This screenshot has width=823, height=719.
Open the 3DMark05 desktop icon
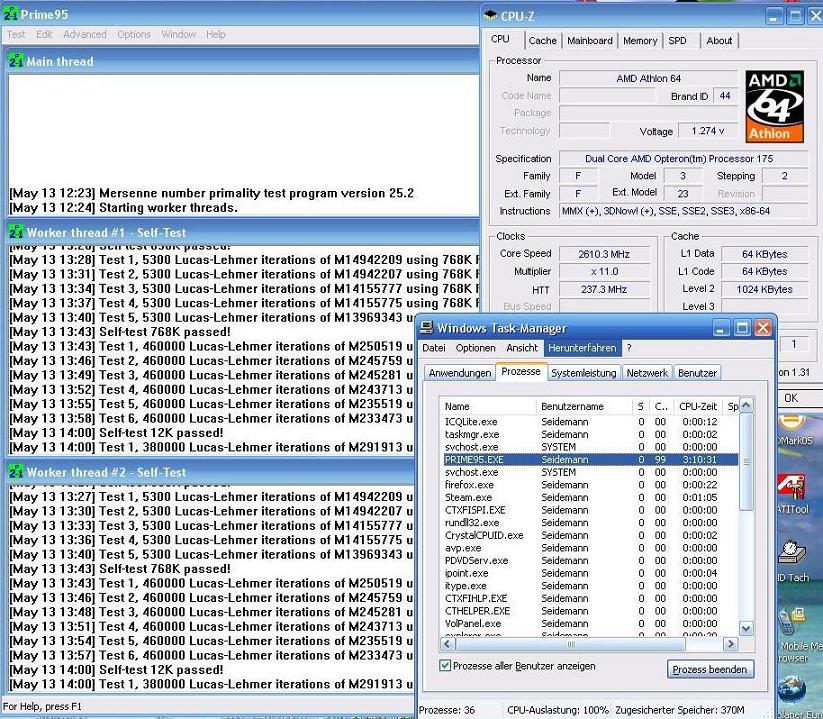point(794,430)
